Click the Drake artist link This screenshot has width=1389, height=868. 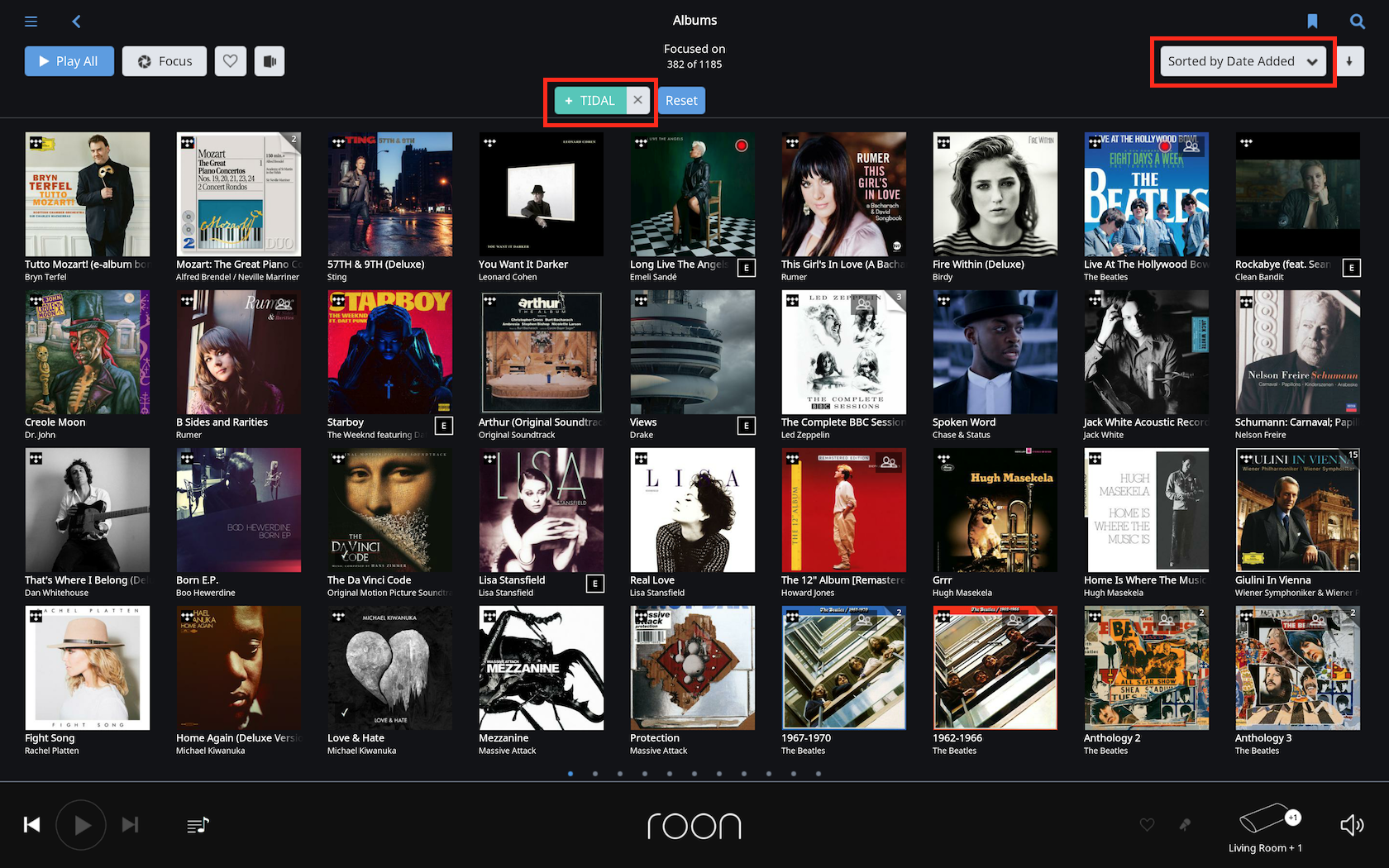(642, 436)
